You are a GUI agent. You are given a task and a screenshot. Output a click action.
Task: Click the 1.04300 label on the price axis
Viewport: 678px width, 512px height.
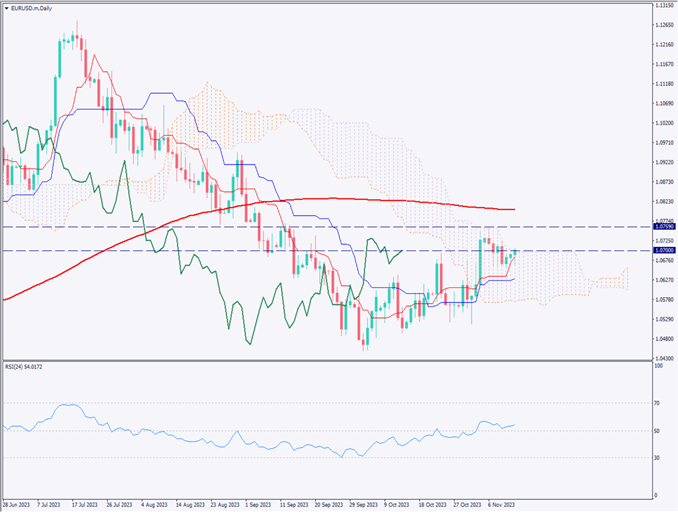coord(662,358)
